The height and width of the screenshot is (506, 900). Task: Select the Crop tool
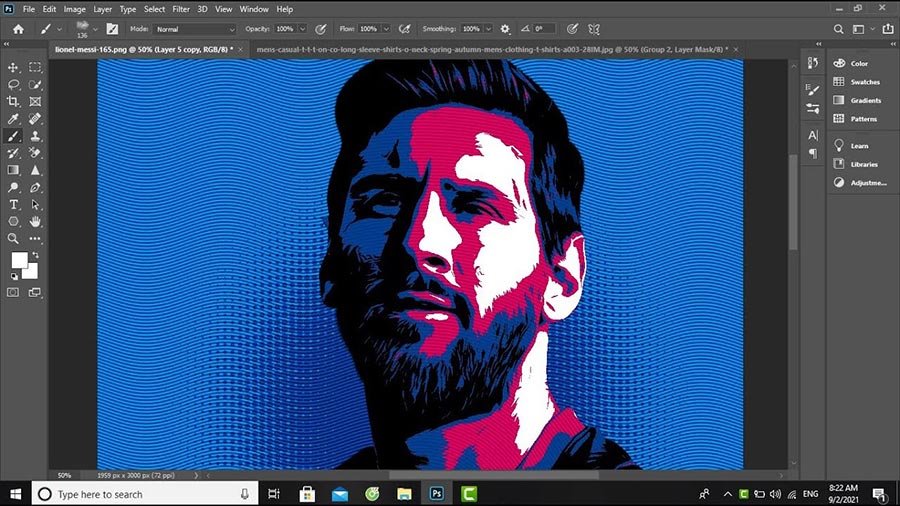tap(13, 102)
